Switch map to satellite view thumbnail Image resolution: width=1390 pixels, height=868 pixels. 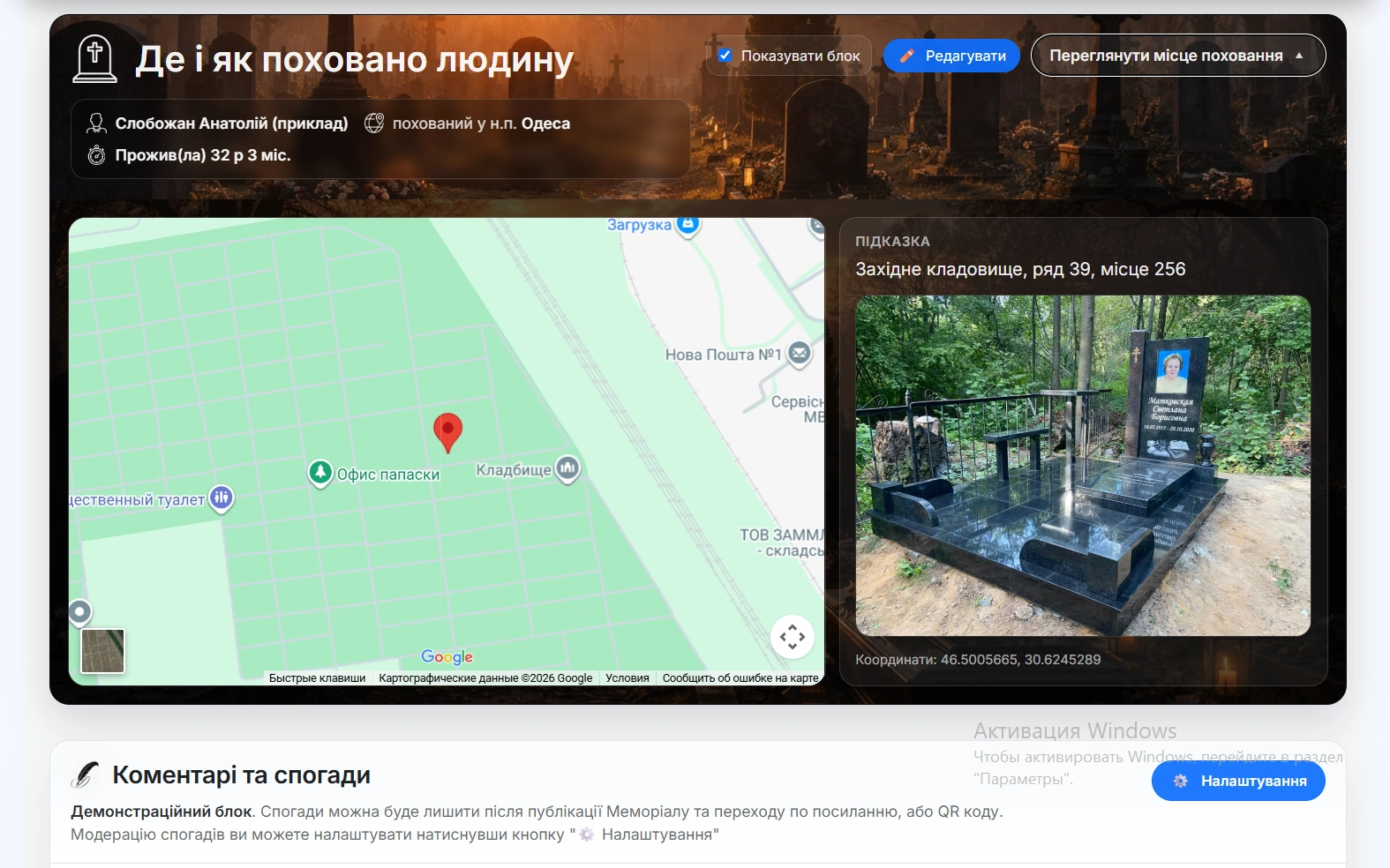[102, 651]
